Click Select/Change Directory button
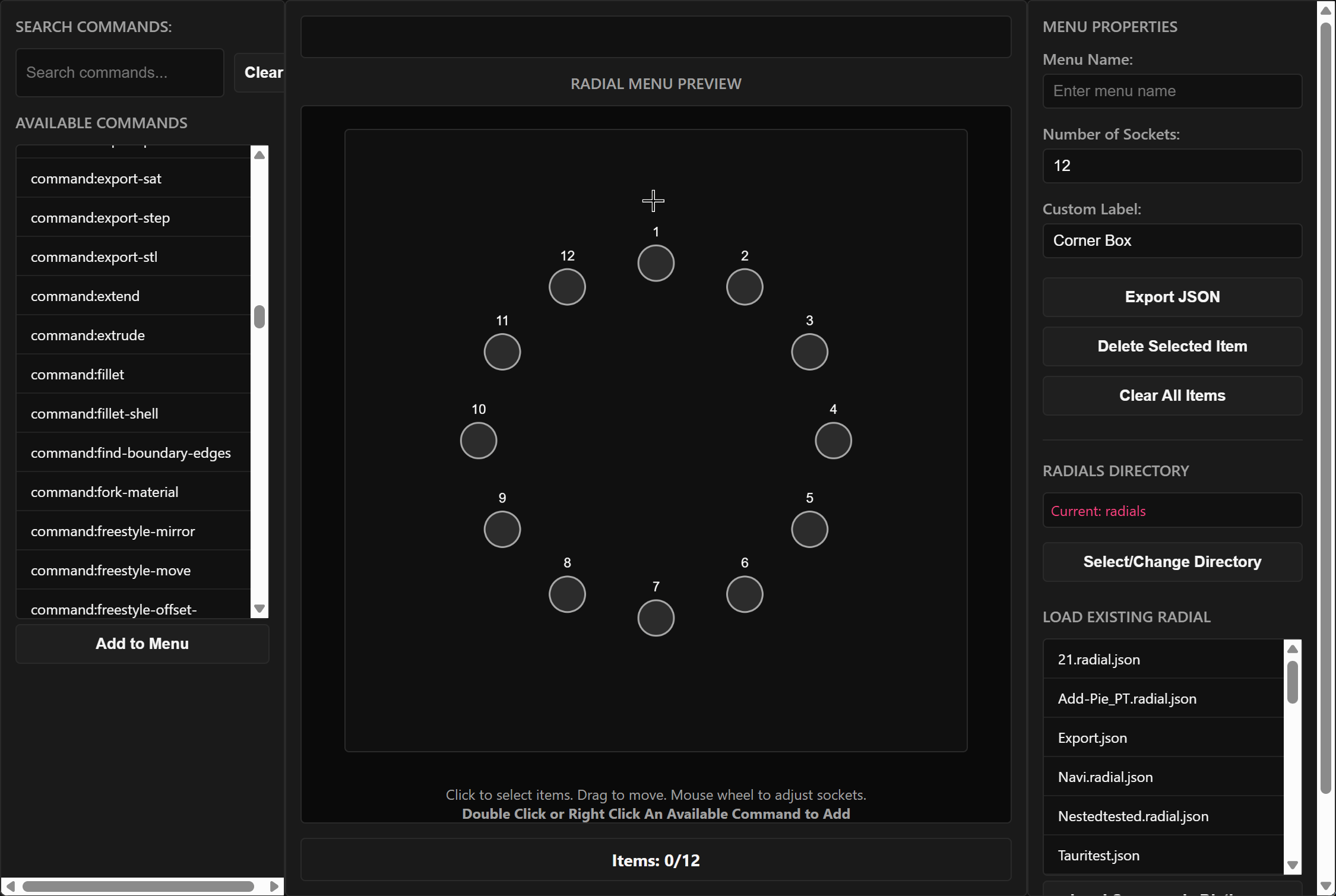1336x896 pixels. point(1172,562)
